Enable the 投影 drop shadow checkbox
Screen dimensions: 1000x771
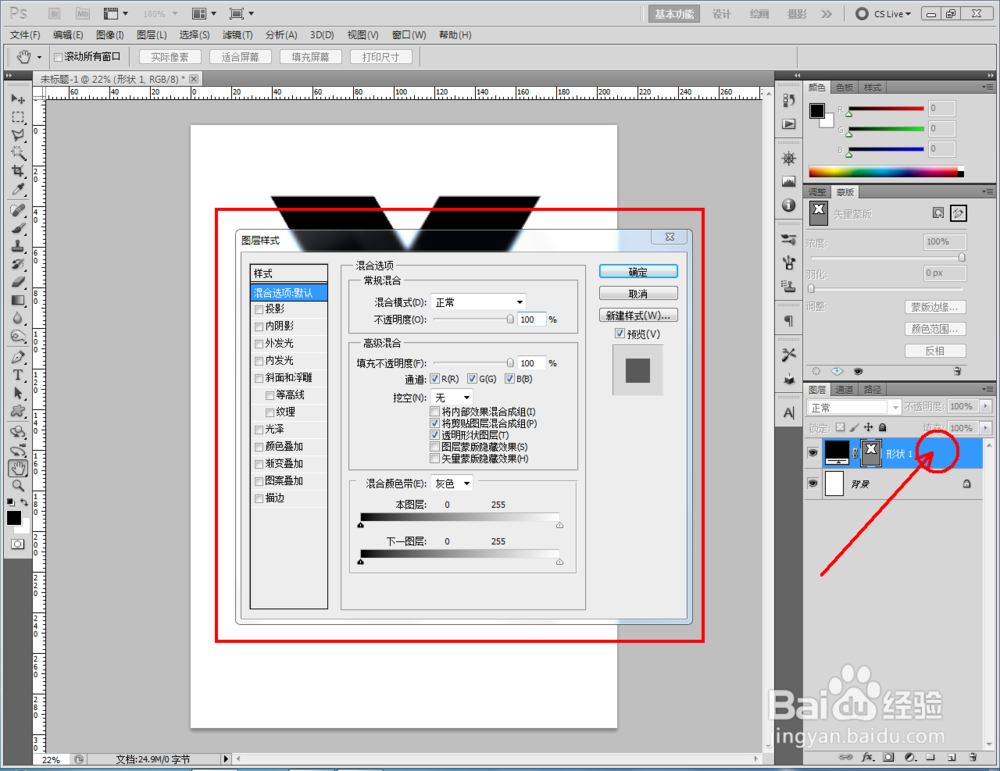click(x=259, y=309)
